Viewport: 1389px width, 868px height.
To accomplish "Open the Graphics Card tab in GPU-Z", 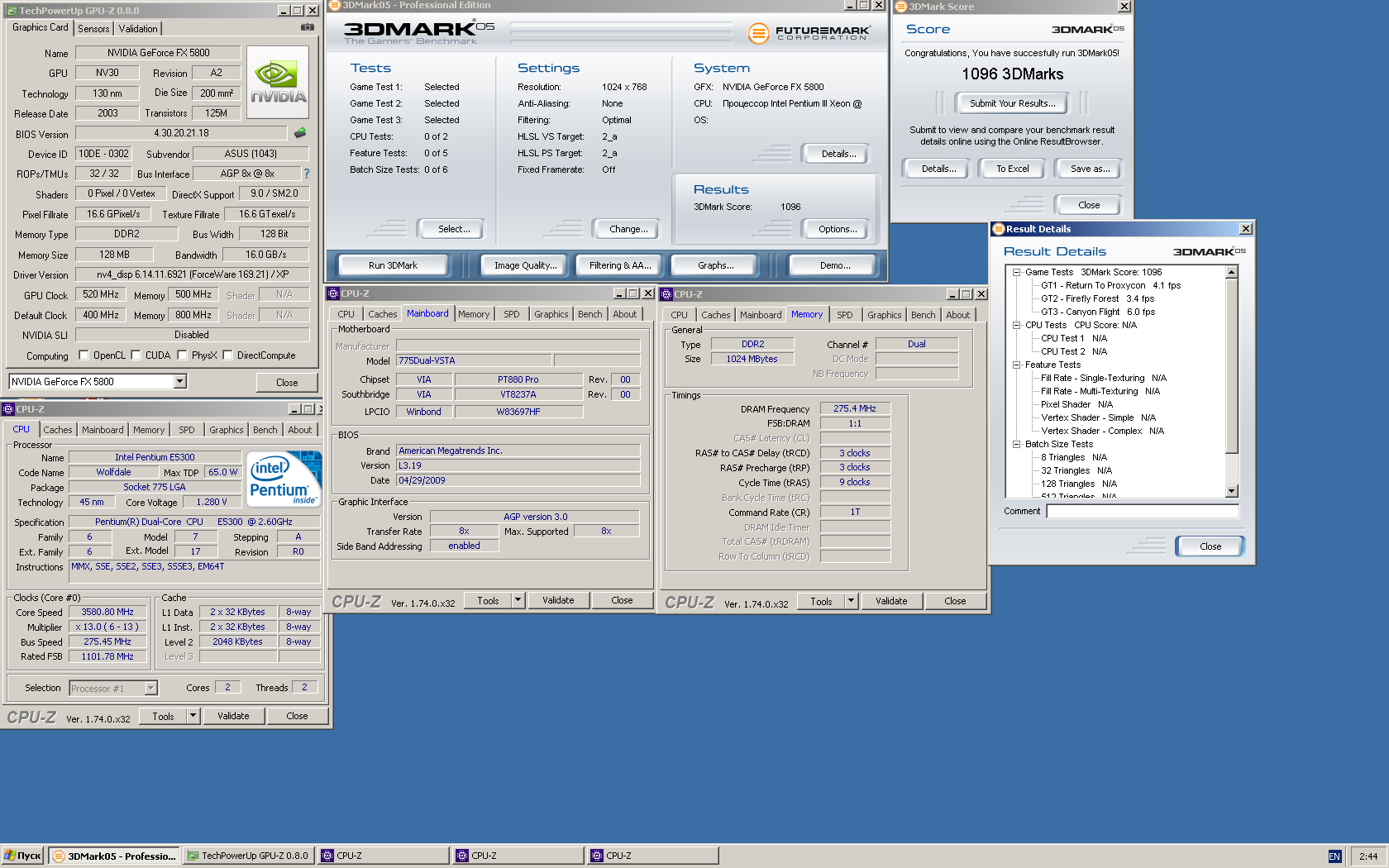I will pos(41,27).
